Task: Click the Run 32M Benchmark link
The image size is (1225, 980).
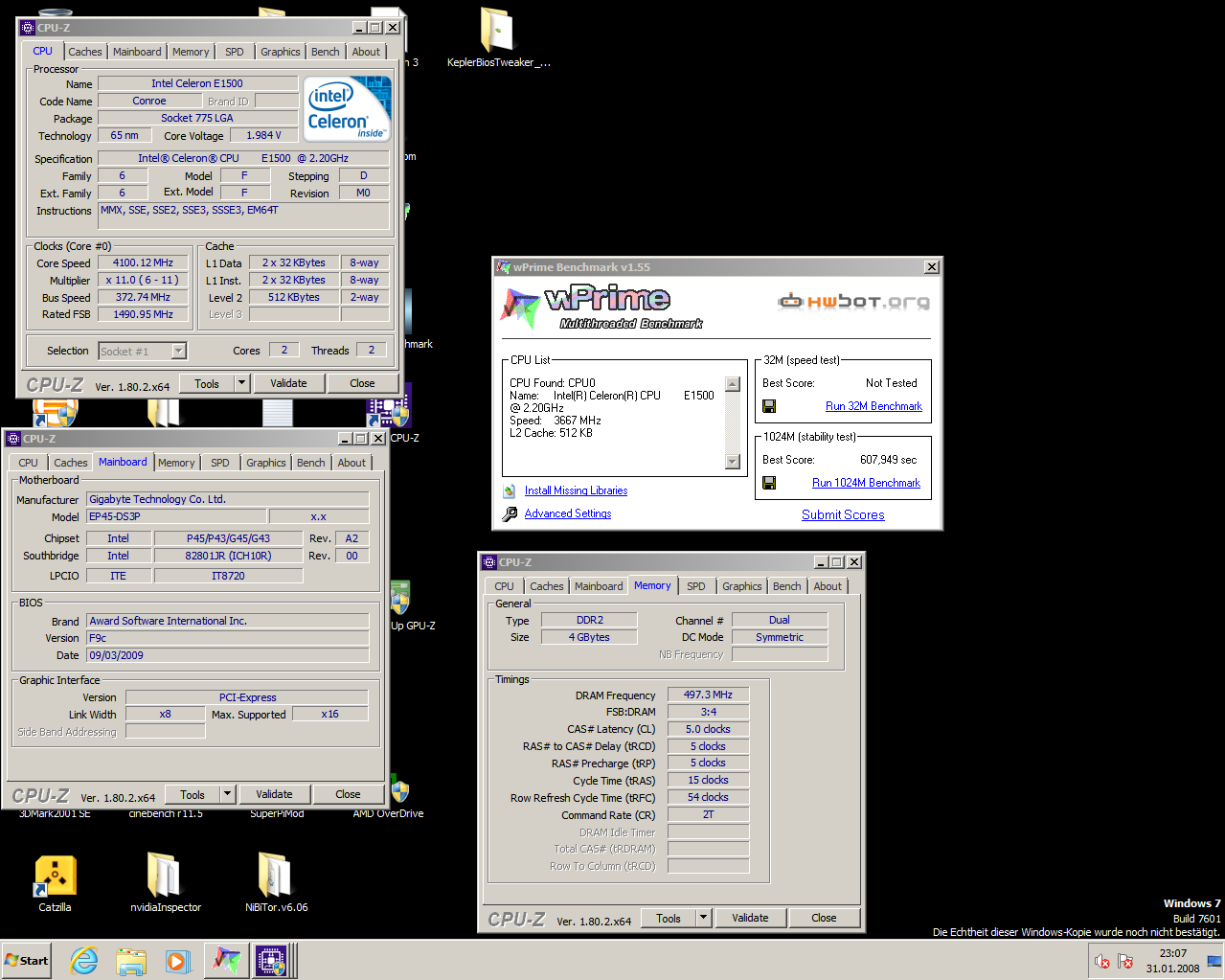Action: click(873, 406)
